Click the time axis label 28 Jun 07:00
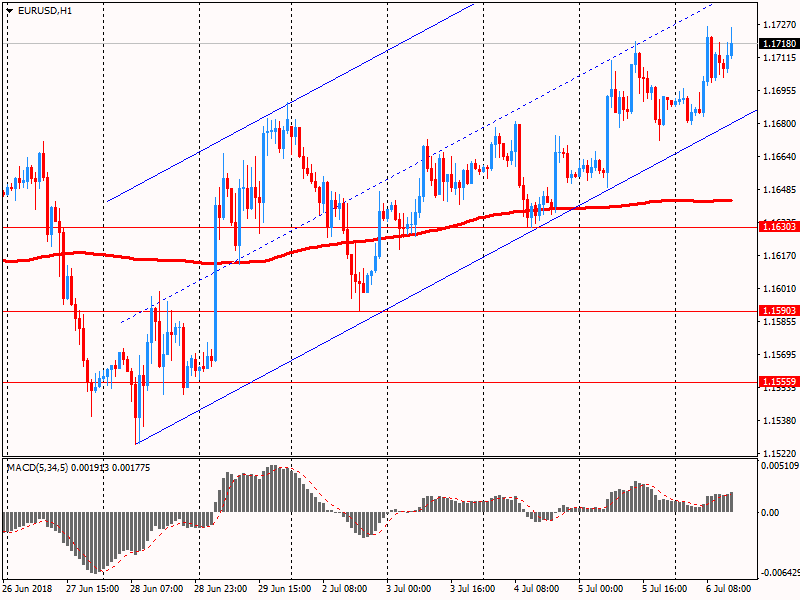 click(x=157, y=589)
